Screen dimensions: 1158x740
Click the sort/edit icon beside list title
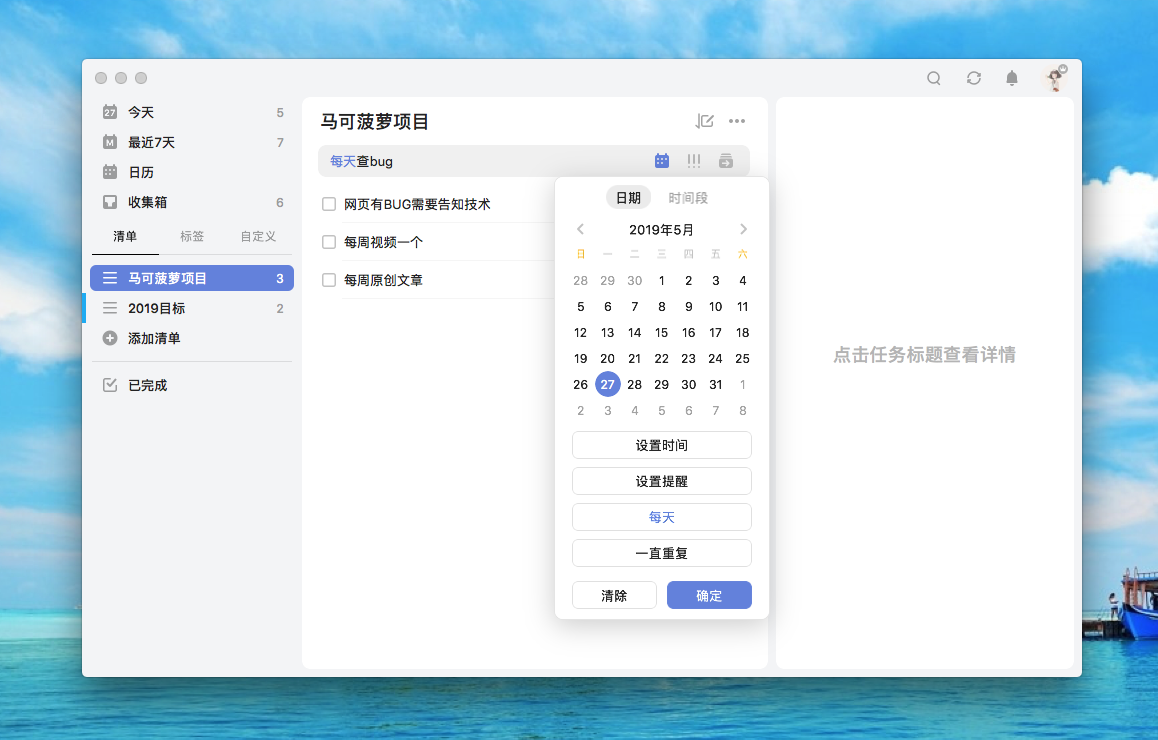tap(705, 121)
